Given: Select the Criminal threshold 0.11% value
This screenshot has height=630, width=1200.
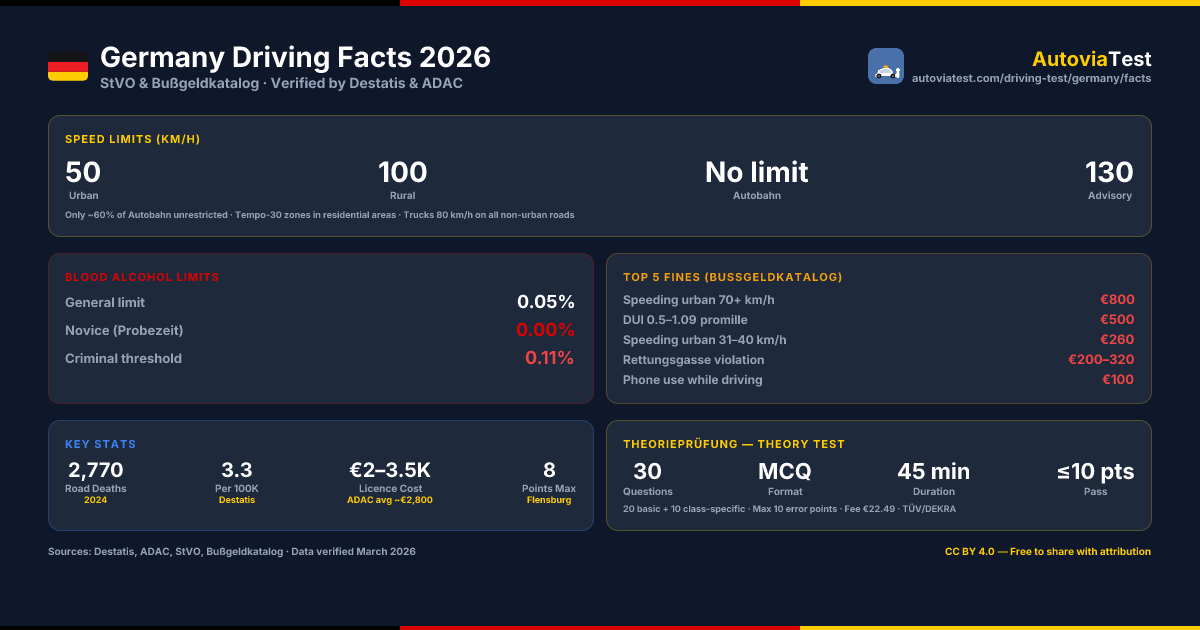Looking at the screenshot, I should (x=549, y=358).
